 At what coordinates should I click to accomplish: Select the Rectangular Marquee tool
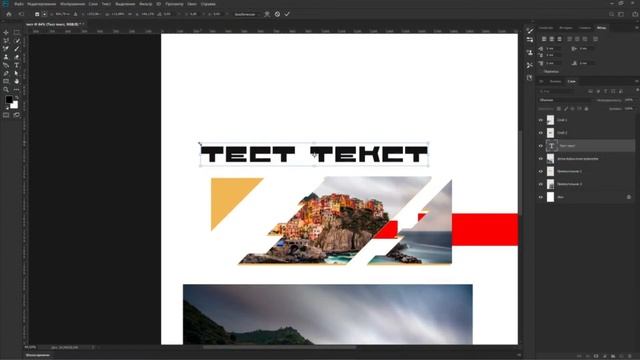coord(16,32)
